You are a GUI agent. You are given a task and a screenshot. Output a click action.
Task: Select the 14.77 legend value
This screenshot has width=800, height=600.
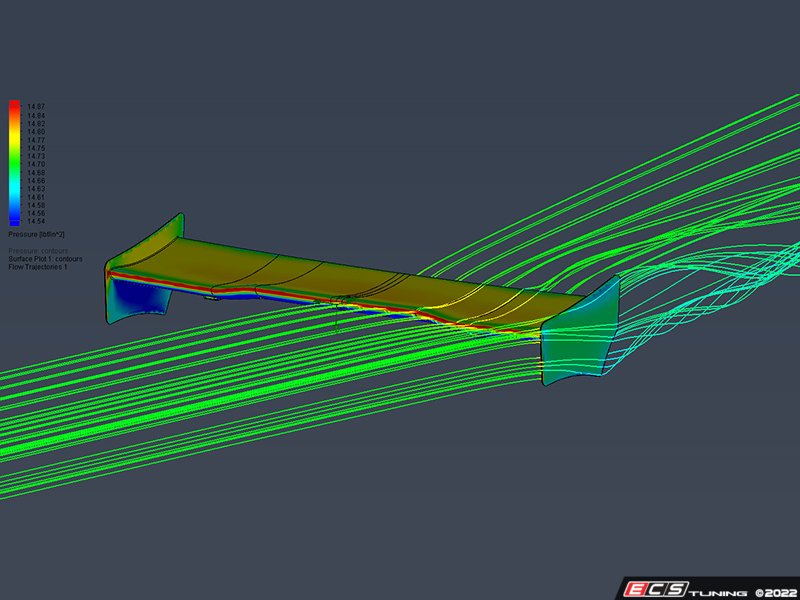click(x=37, y=140)
